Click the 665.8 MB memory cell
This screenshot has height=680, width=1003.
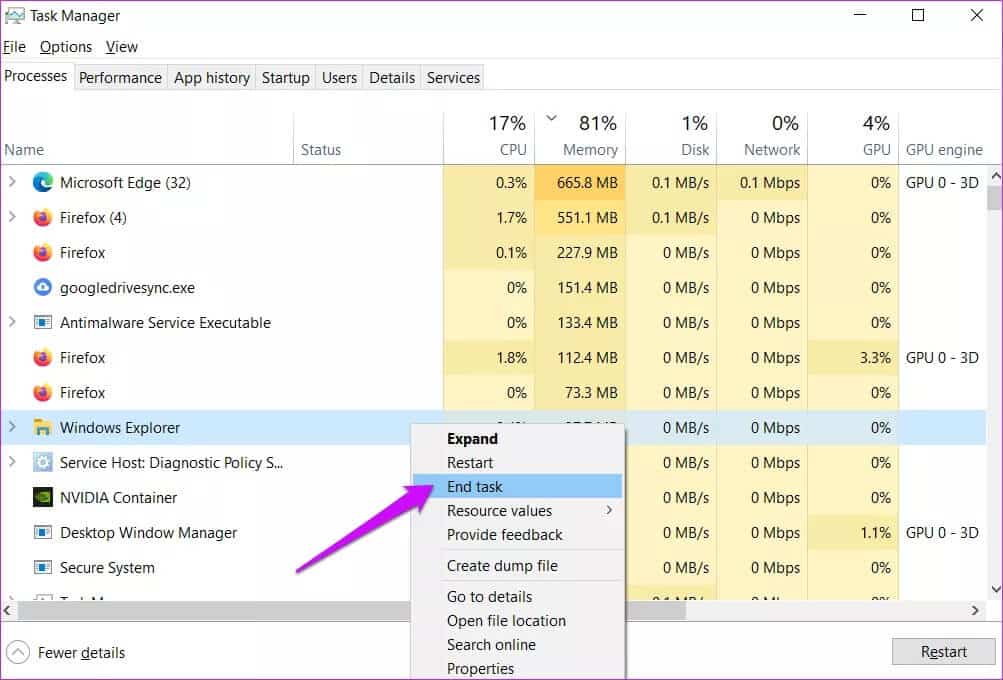580,183
